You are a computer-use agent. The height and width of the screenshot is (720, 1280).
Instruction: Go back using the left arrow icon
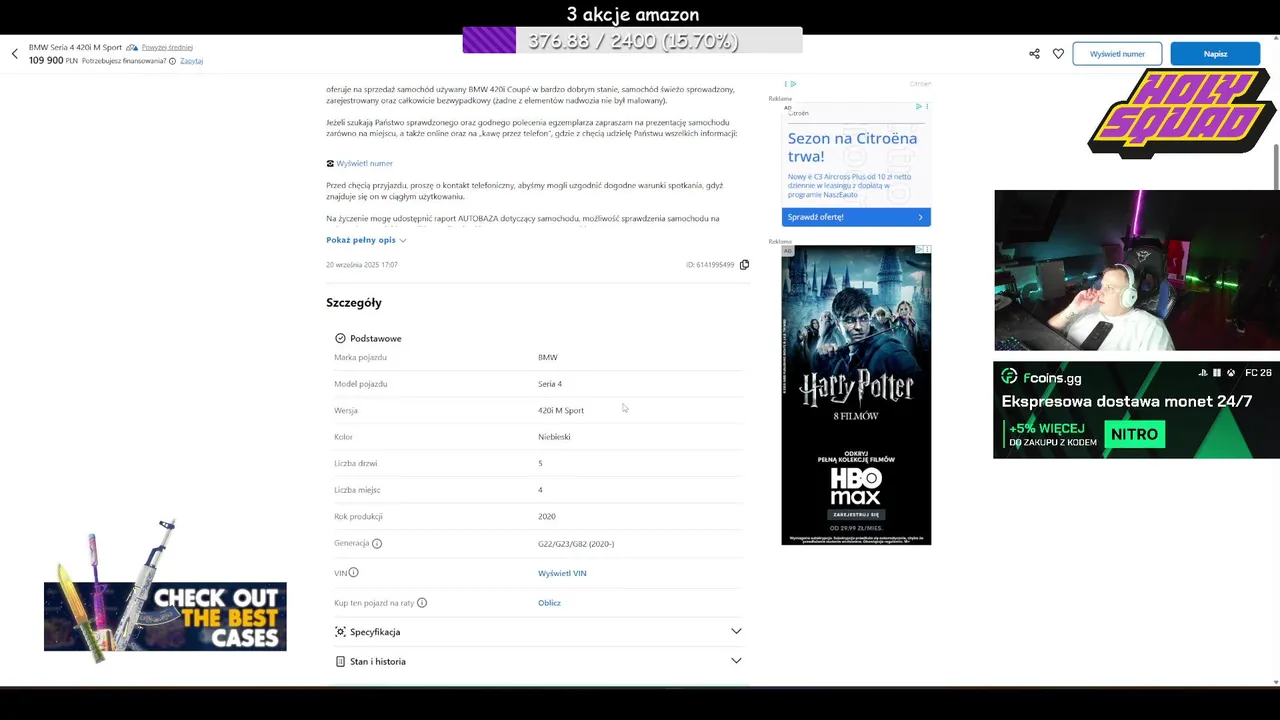(x=15, y=54)
